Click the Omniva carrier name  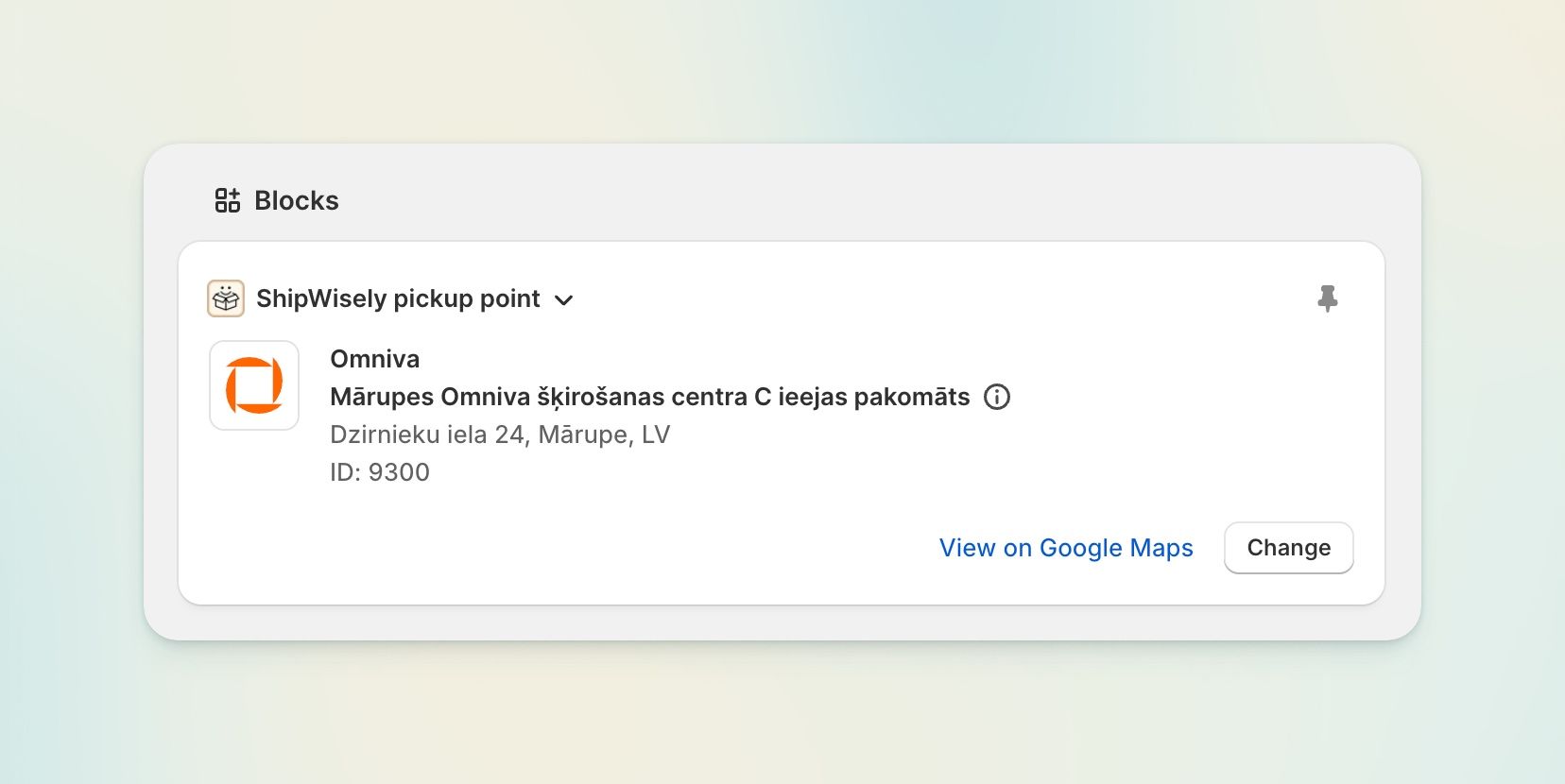pos(375,359)
